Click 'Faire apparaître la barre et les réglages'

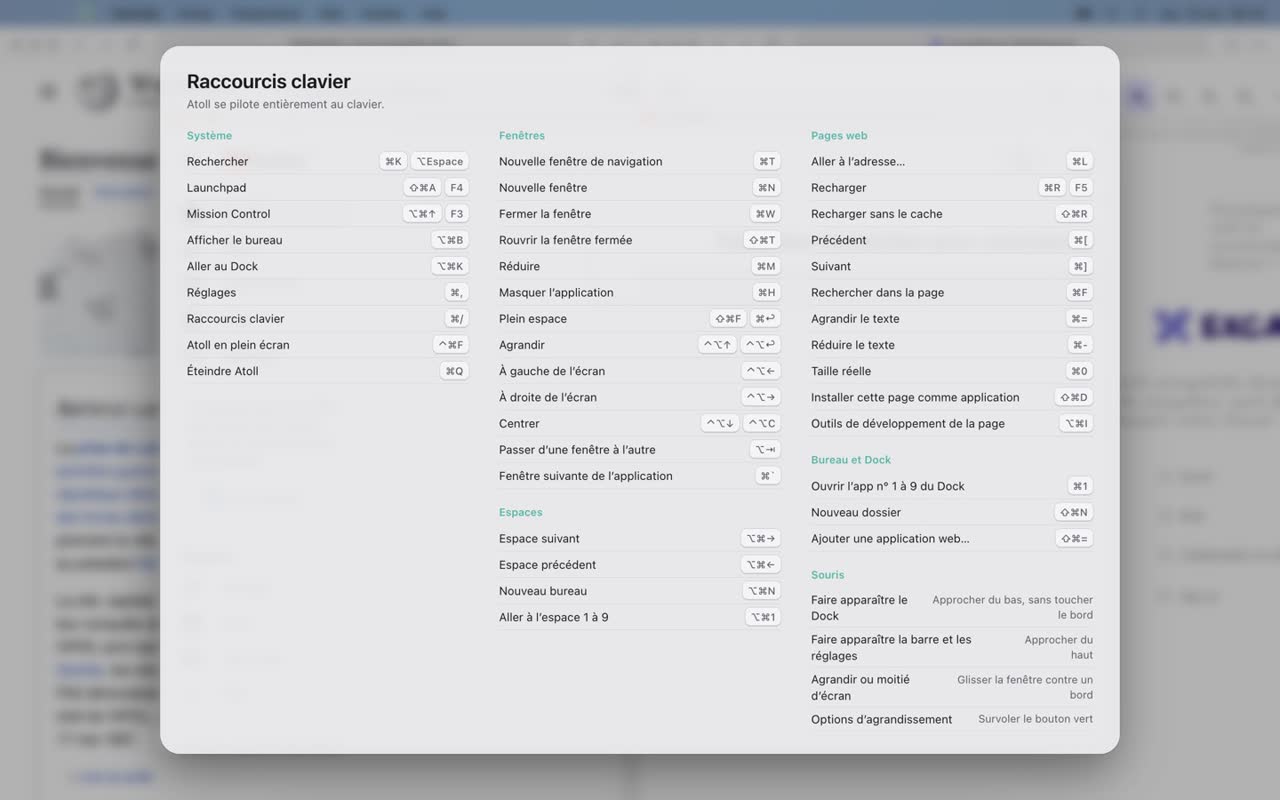point(891,647)
